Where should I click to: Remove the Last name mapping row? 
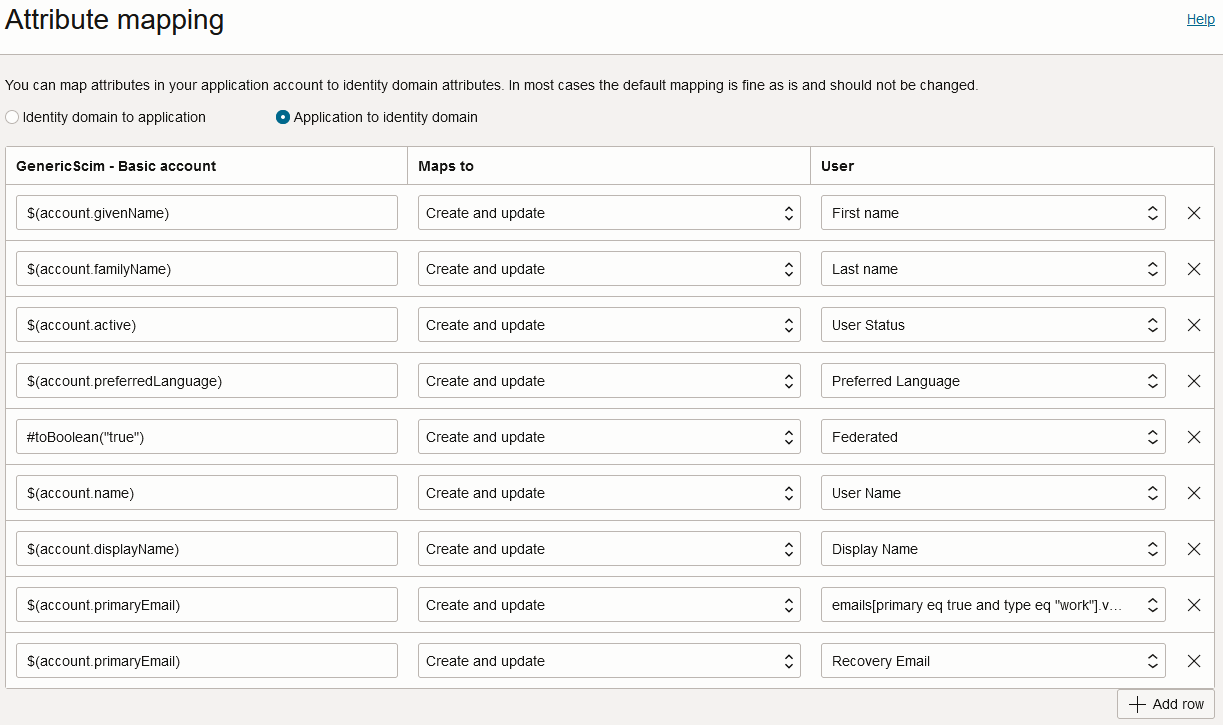[1193, 269]
